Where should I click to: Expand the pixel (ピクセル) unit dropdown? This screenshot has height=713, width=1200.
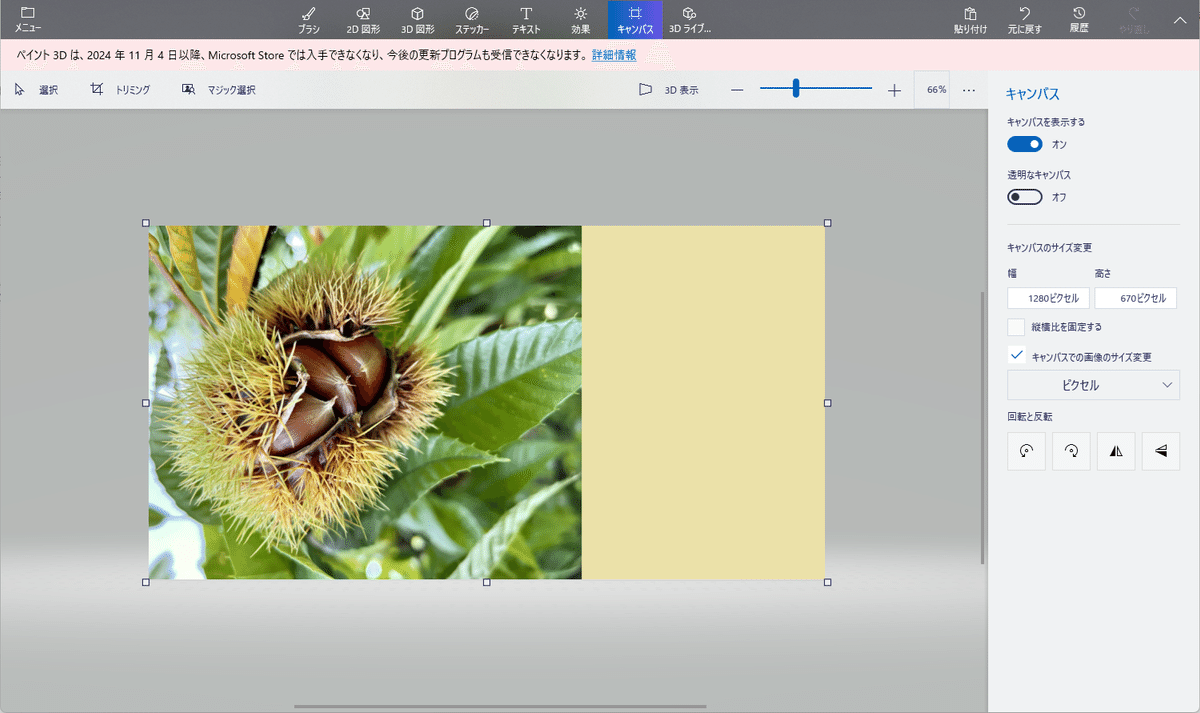(x=1093, y=385)
